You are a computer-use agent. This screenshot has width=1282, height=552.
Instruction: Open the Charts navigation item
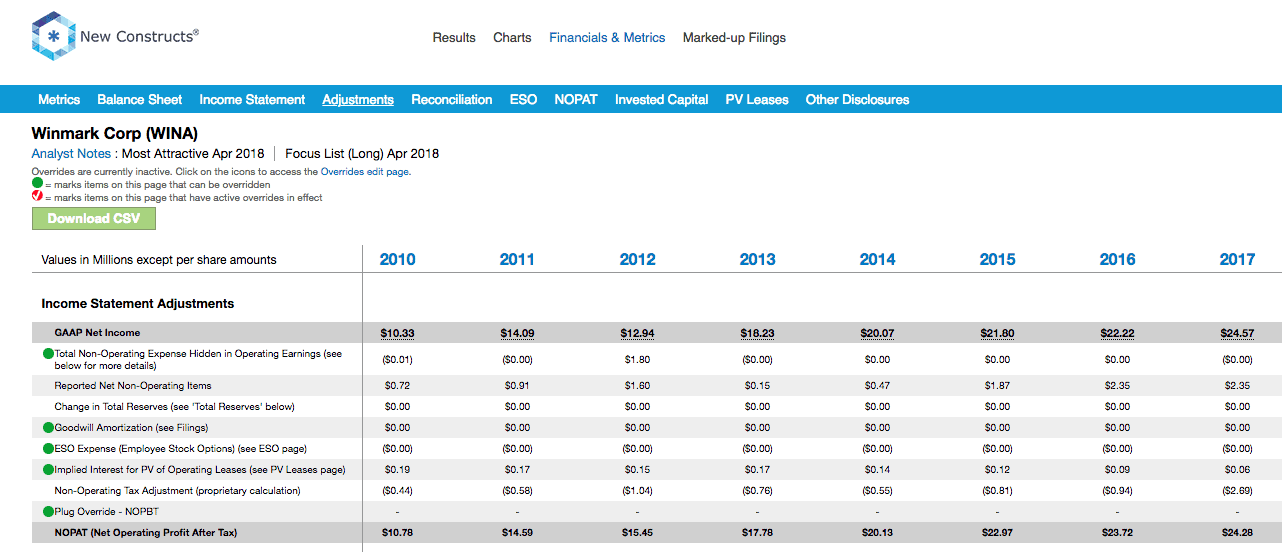coord(512,38)
